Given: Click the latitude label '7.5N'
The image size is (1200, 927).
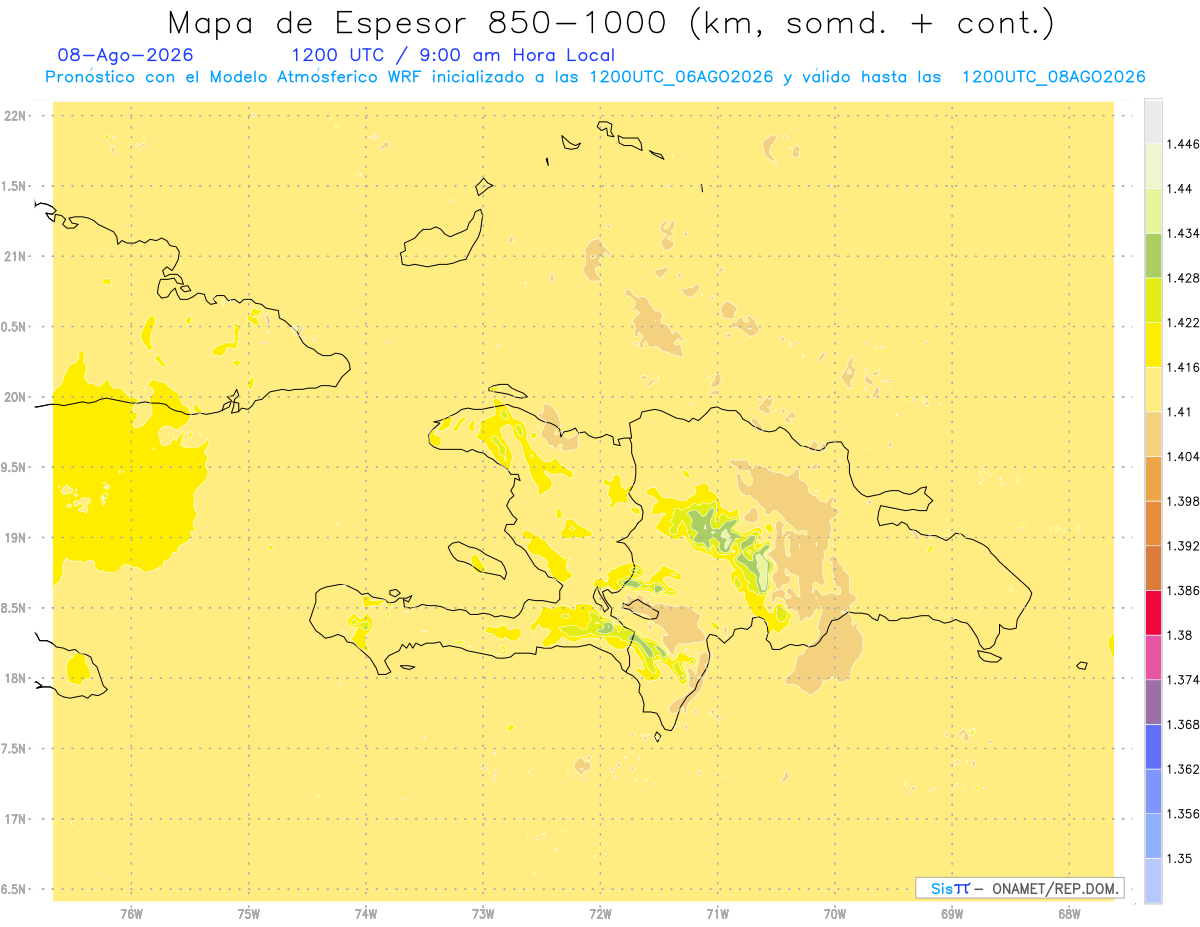Looking at the screenshot, I should pyautogui.click(x=15, y=748).
